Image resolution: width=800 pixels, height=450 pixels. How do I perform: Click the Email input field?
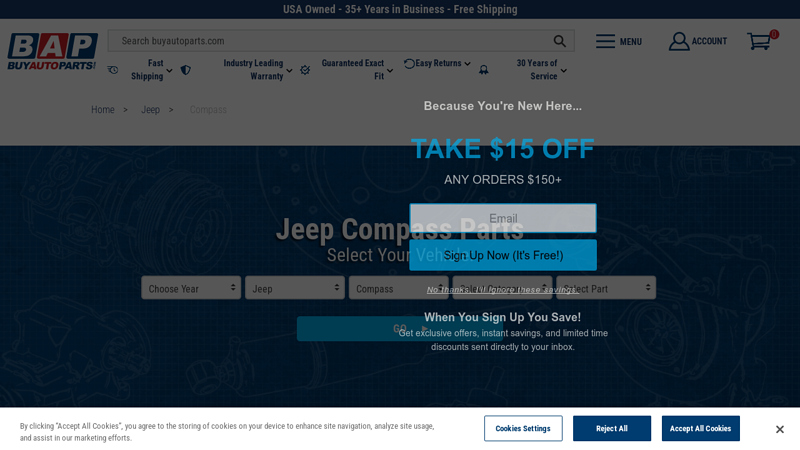point(503,218)
